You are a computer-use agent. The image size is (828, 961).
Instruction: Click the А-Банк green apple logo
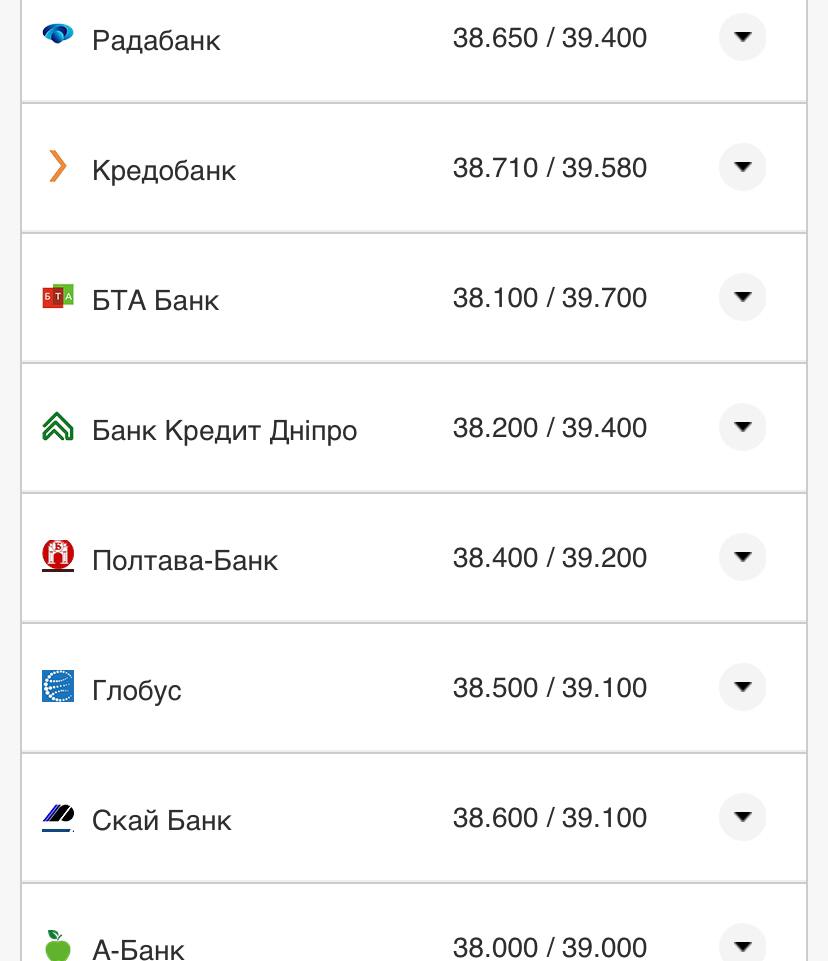[58, 945]
